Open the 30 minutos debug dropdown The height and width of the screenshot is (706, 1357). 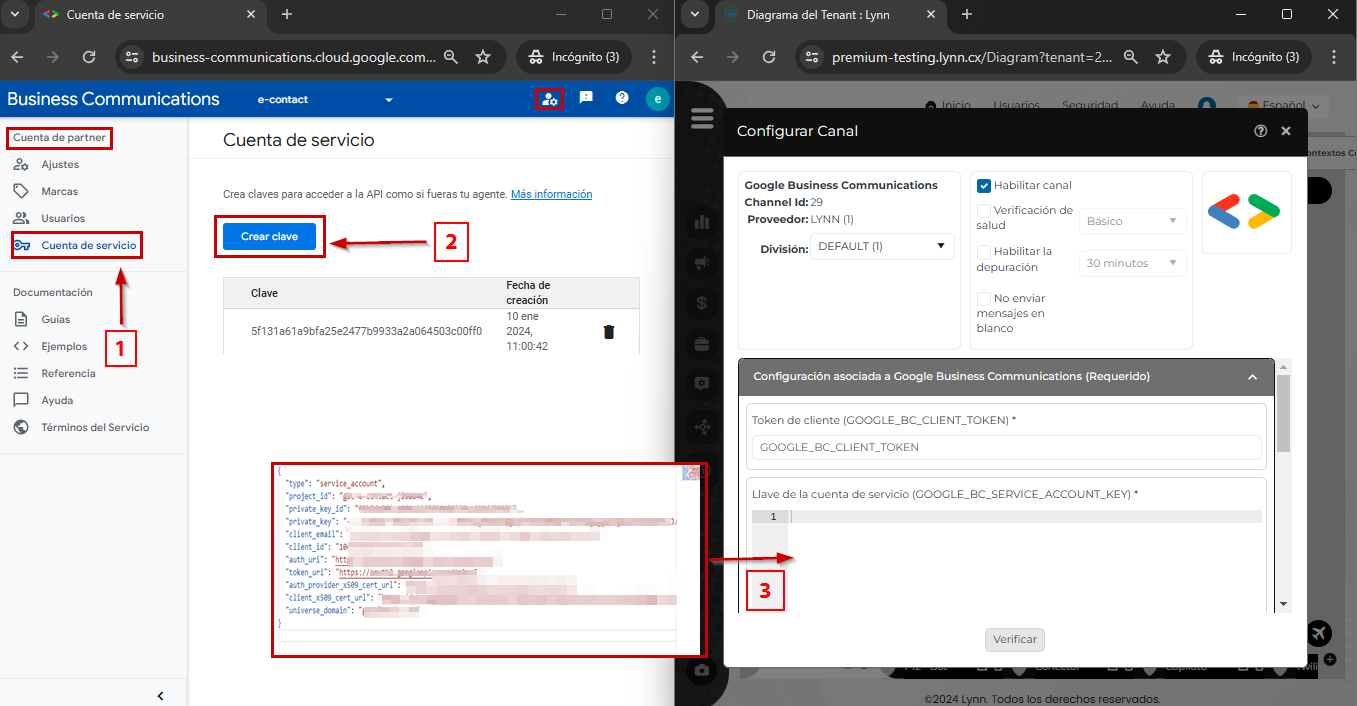tap(1132, 263)
